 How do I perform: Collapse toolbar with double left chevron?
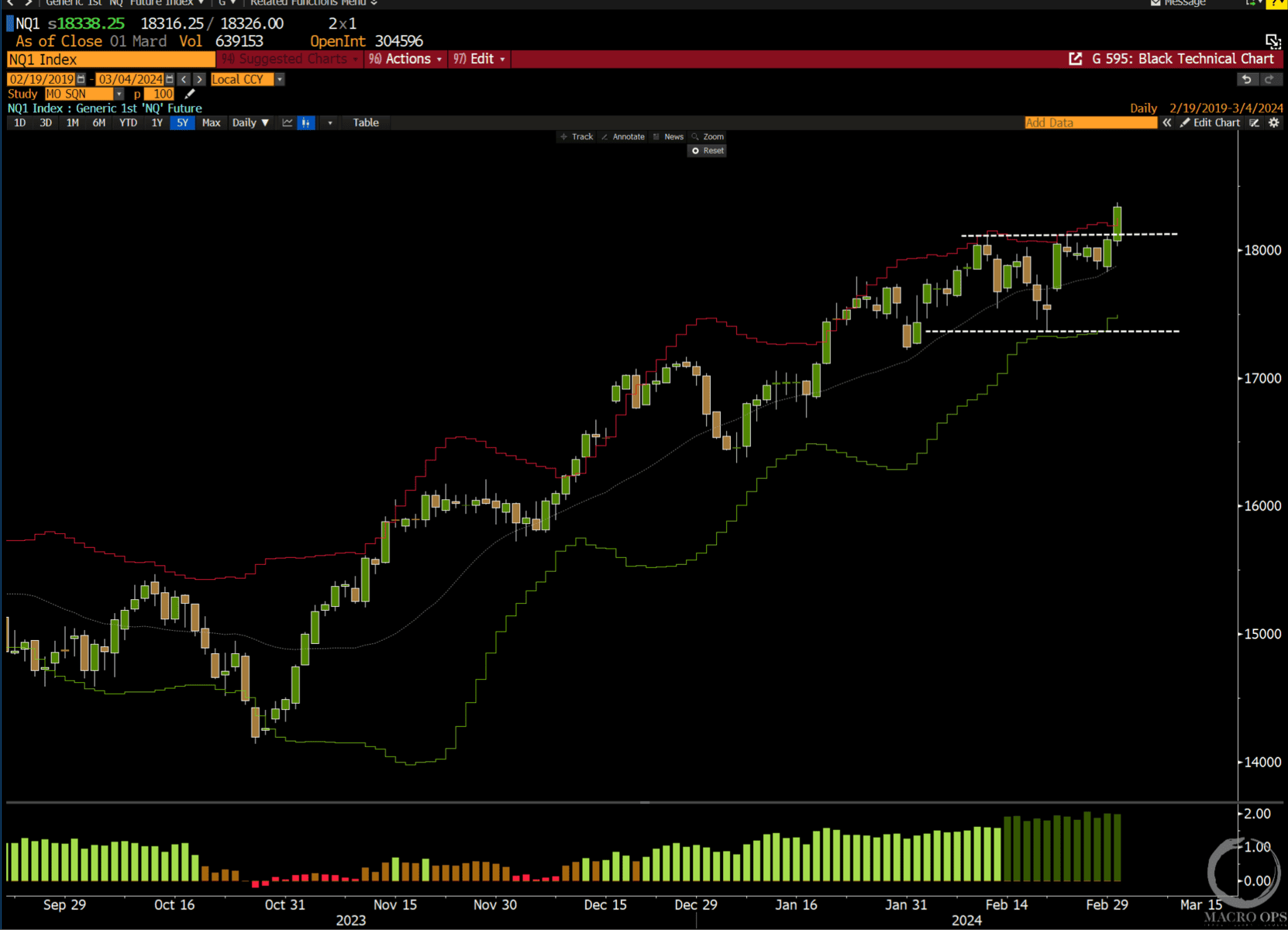click(1167, 122)
